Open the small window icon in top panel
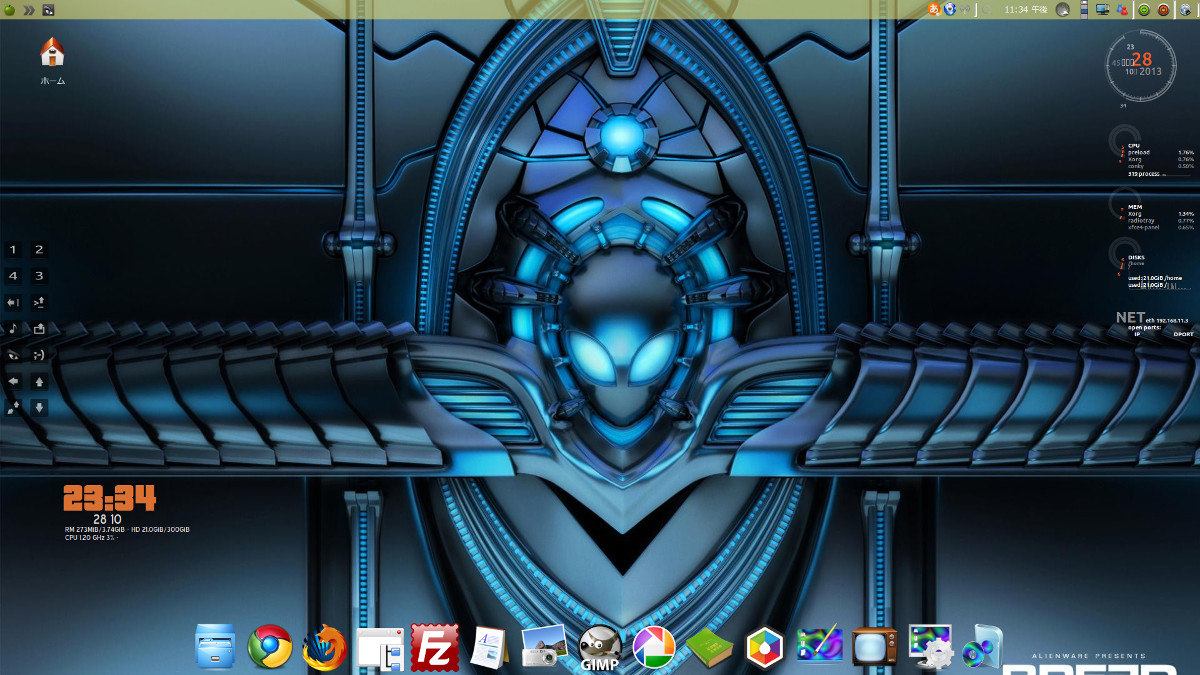Screen dimensions: 1200x675 pyautogui.click(x=49, y=10)
